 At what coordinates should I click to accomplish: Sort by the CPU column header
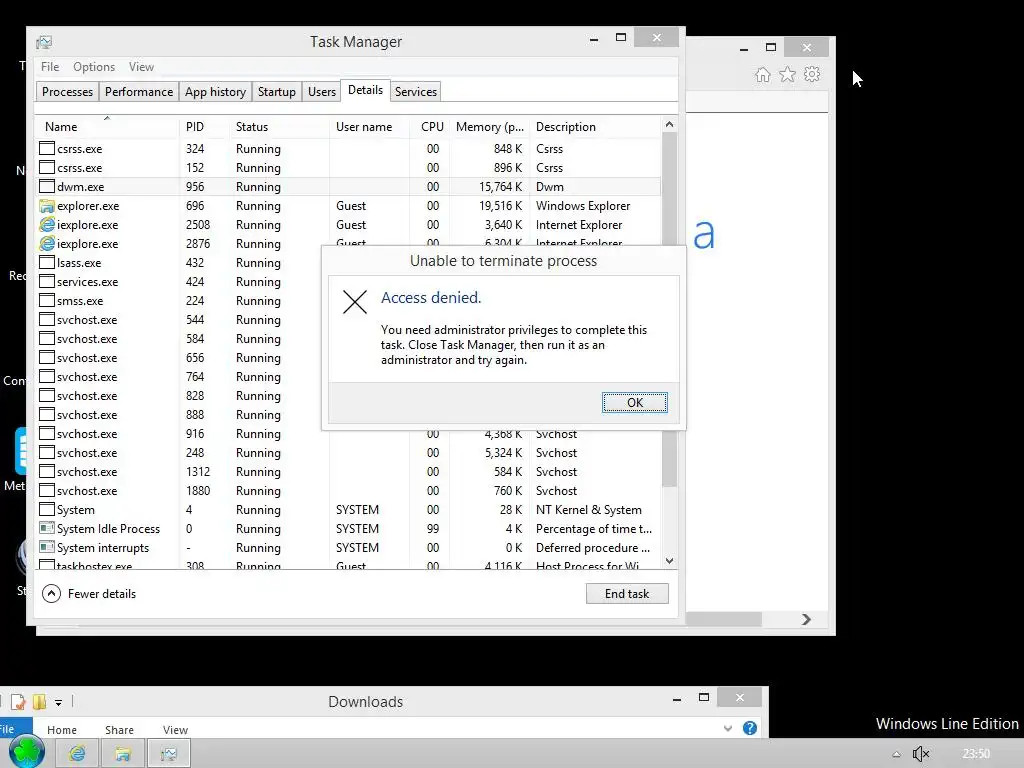pos(430,127)
